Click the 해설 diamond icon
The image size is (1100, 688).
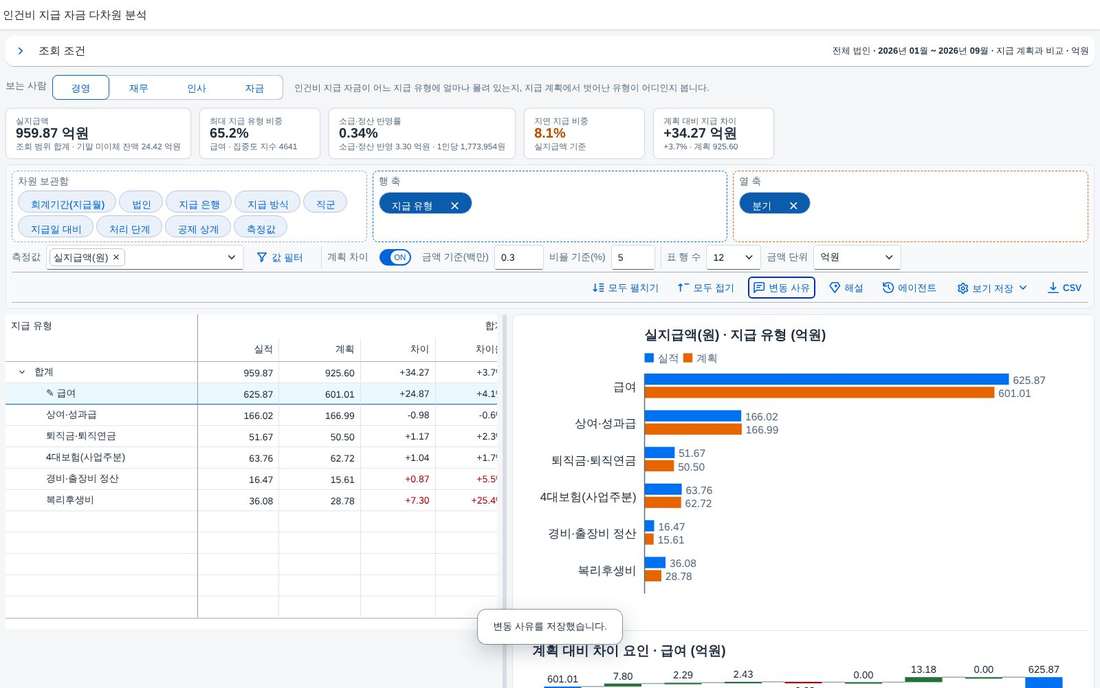pyautogui.click(x=834, y=288)
